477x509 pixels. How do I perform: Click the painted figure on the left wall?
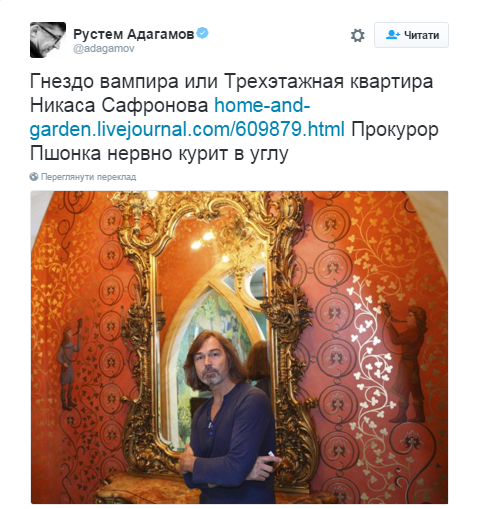point(69,363)
